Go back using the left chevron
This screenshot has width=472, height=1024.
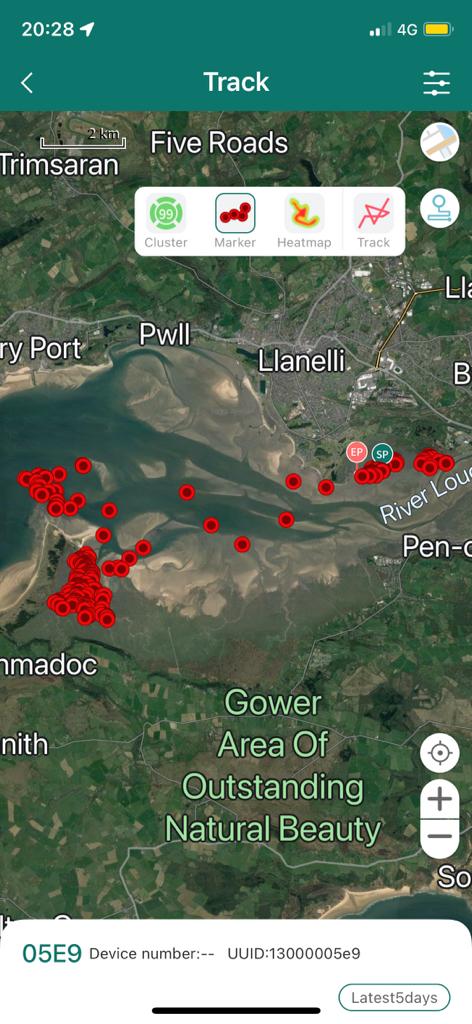[x=26, y=83]
